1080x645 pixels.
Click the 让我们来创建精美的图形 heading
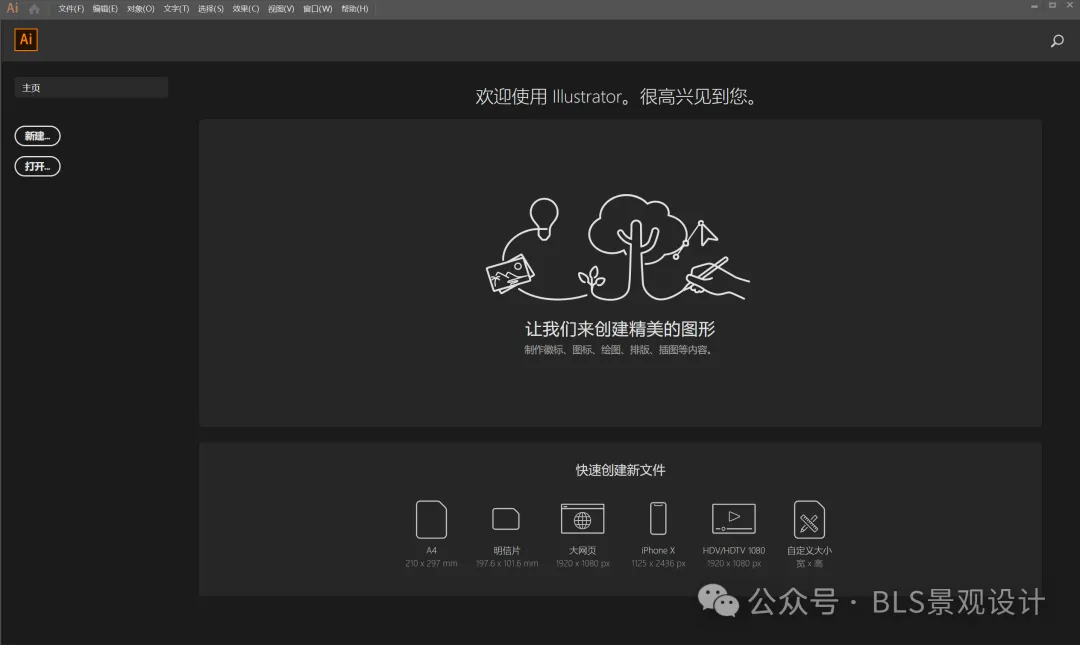(x=620, y=329)
